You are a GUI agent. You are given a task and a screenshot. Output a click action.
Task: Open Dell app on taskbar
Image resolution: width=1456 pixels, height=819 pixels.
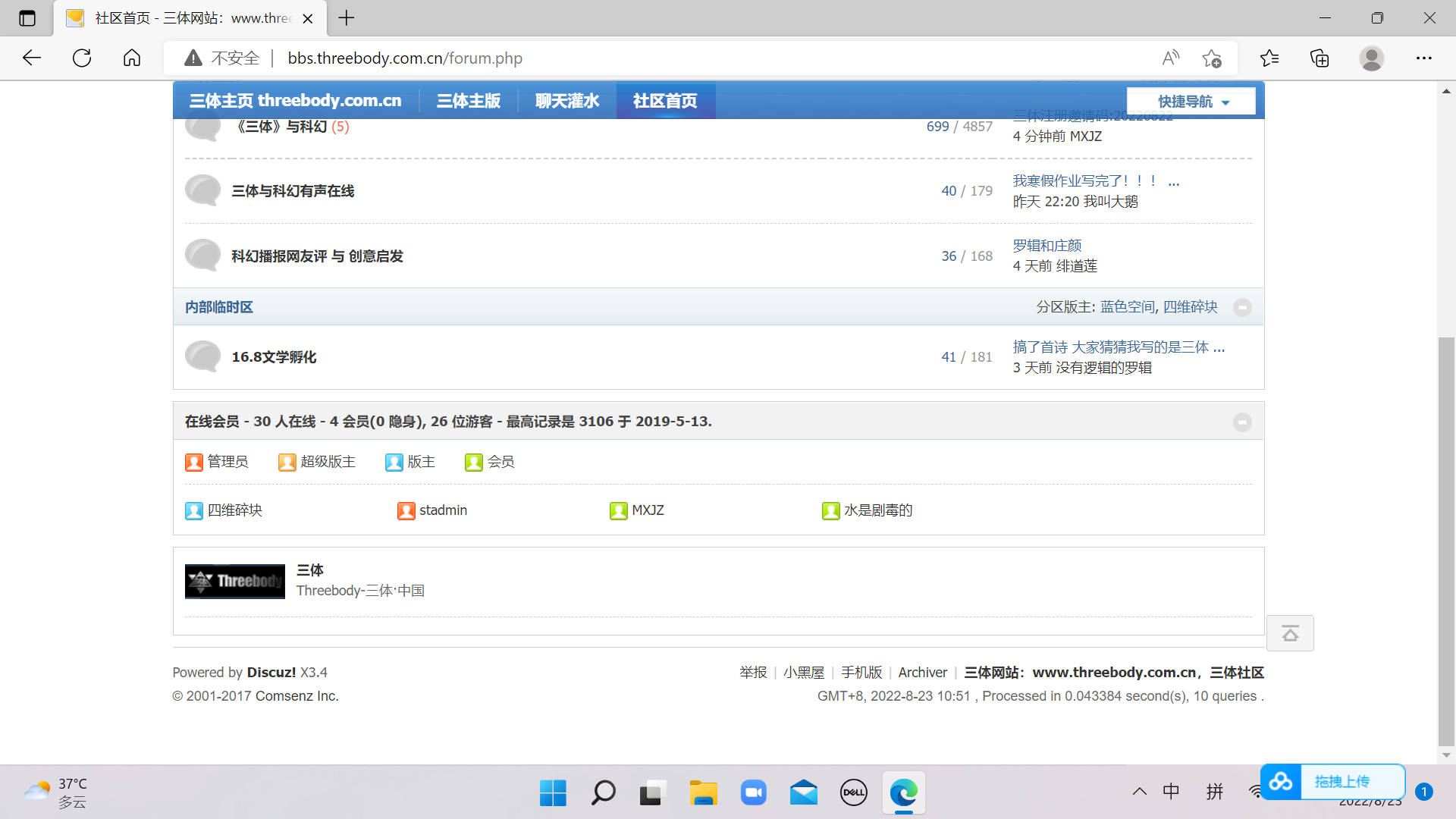coord(854,793)
